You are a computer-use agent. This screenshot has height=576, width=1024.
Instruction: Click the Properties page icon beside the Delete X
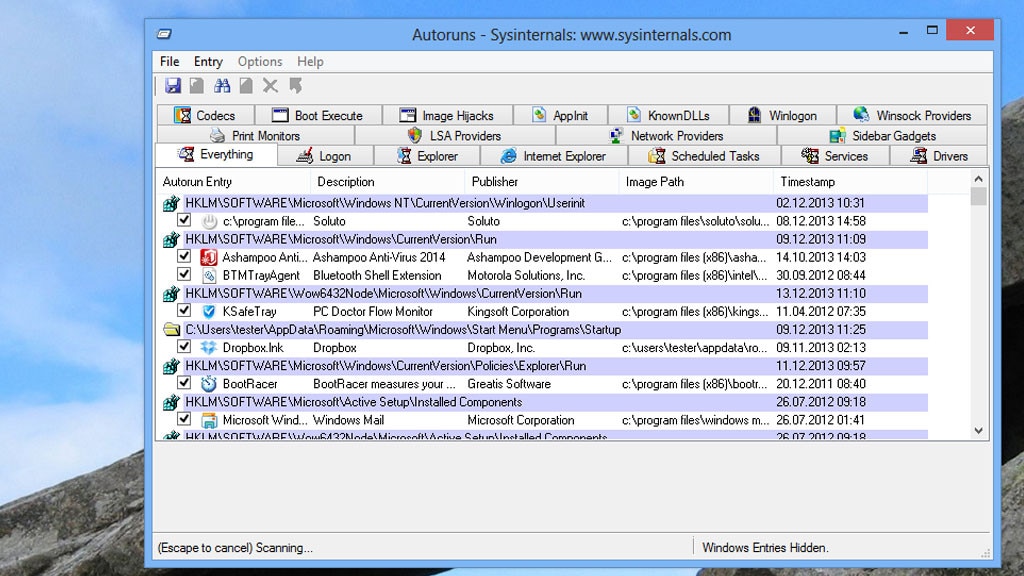(x=246, y=86)
